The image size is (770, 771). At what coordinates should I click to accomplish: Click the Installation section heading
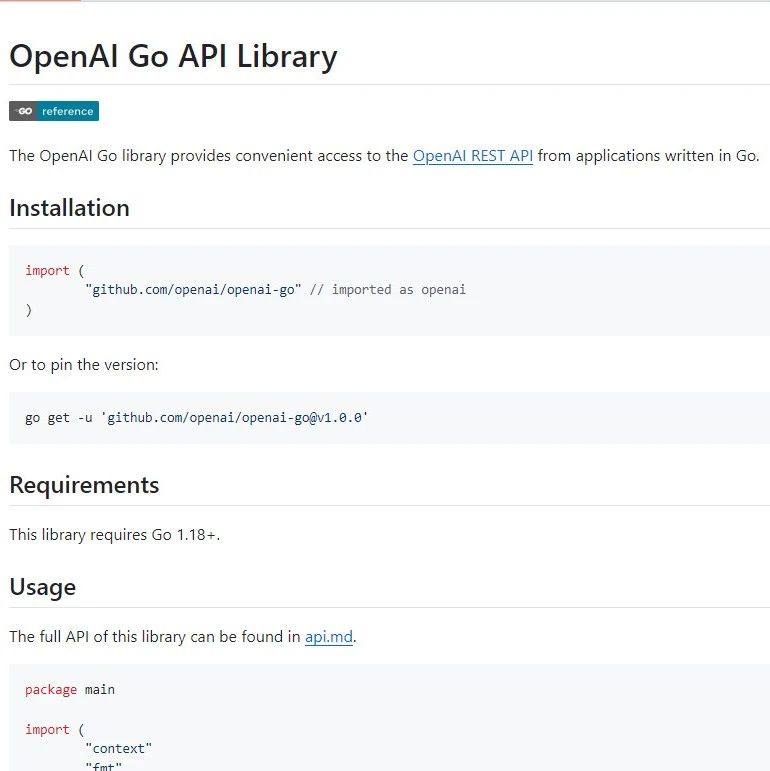click(69, 208)
